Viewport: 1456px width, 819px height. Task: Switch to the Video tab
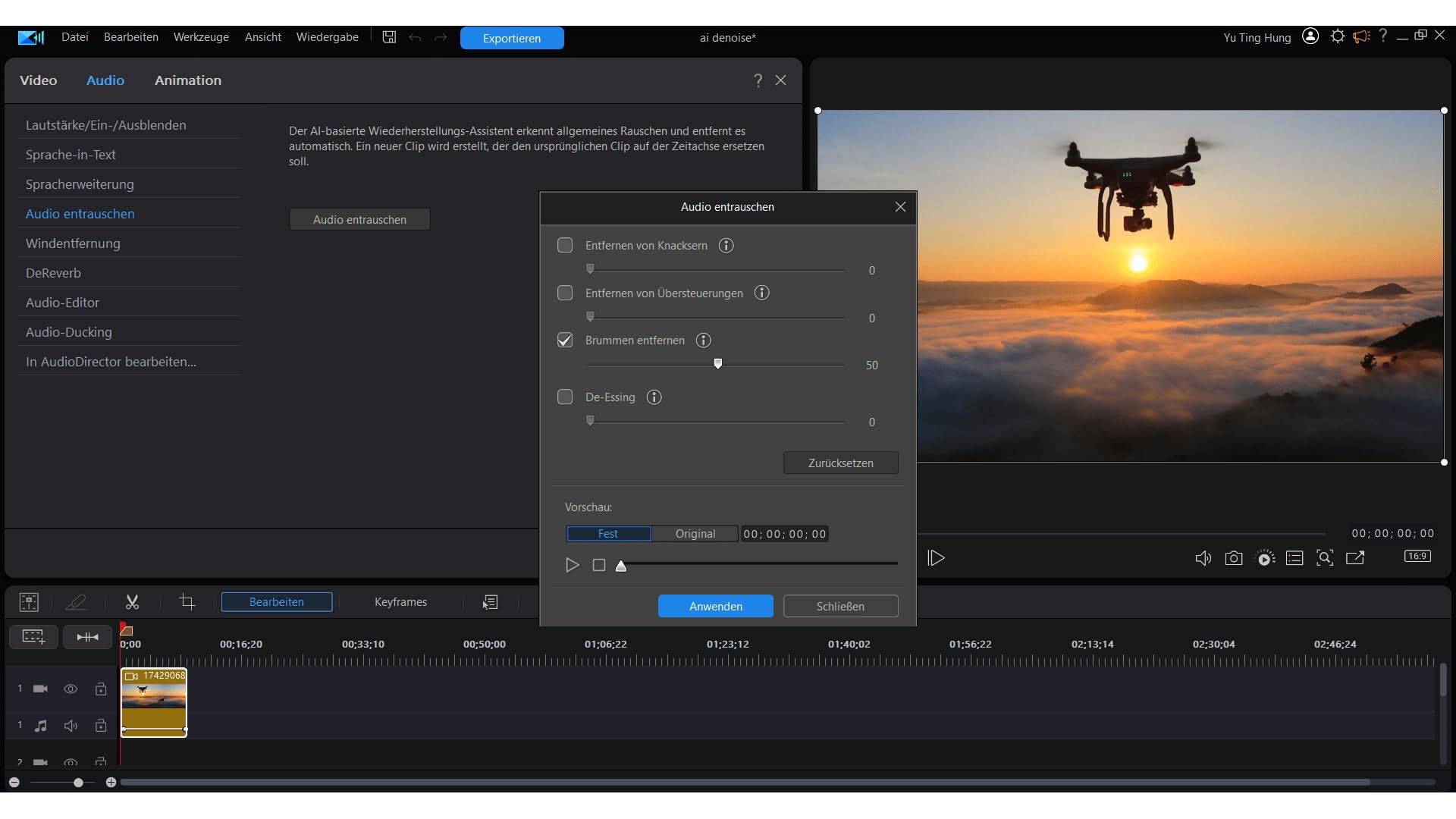click(x=39, y=80)
